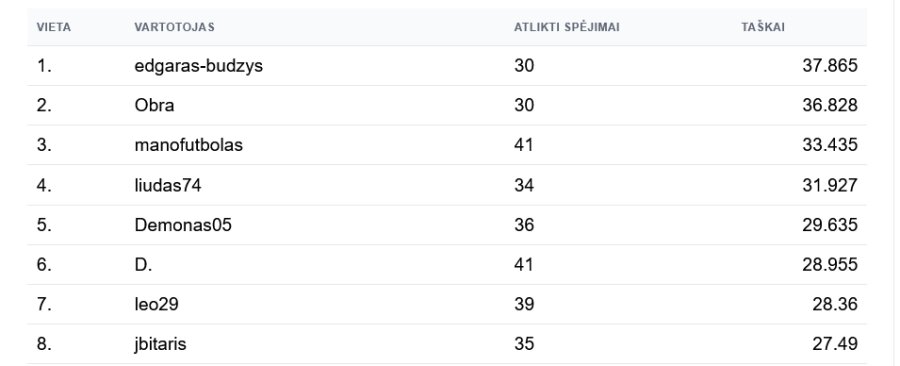The width and height of the screenshot is (900, 366).
Task: Sort by the VIETA column header
Action: pos(54,27)
